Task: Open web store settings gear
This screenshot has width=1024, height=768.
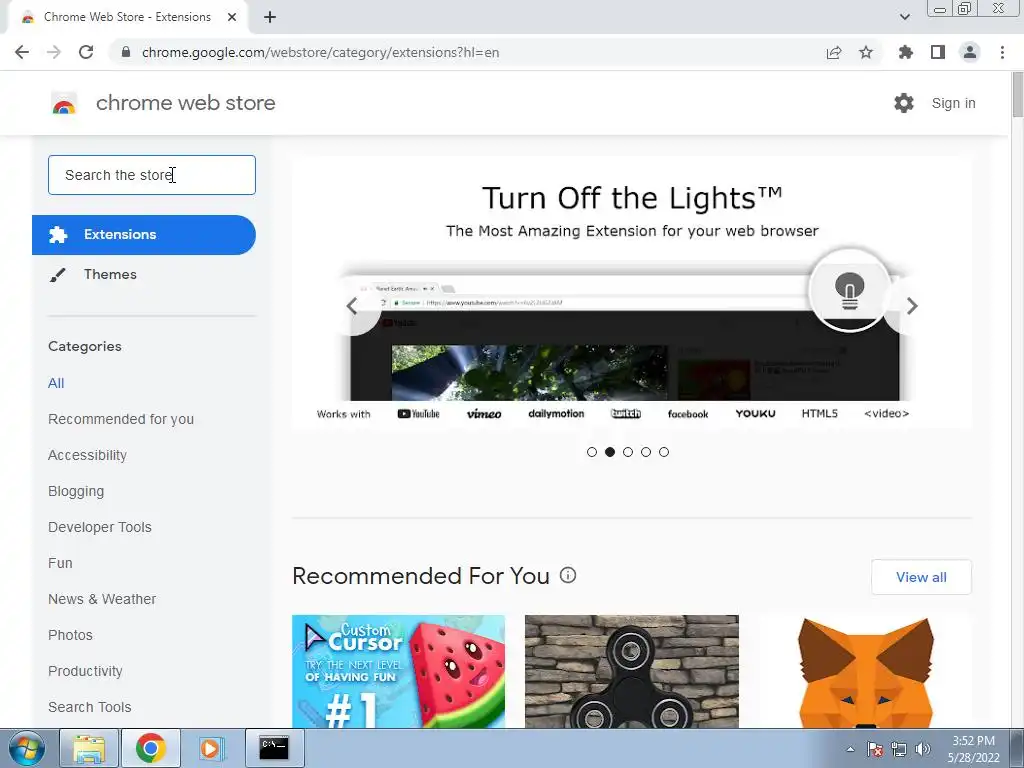Action: pos(904,103)
